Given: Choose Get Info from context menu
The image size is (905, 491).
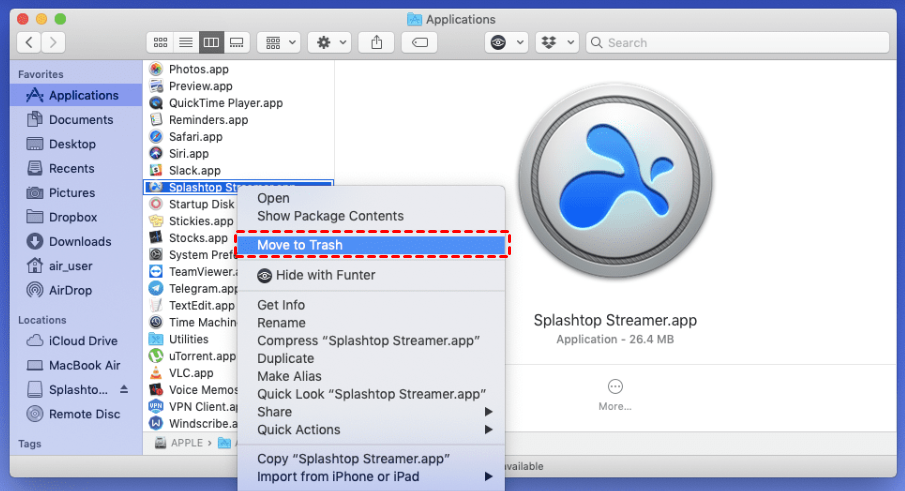Looking at the screenshot, I should 371,305.
